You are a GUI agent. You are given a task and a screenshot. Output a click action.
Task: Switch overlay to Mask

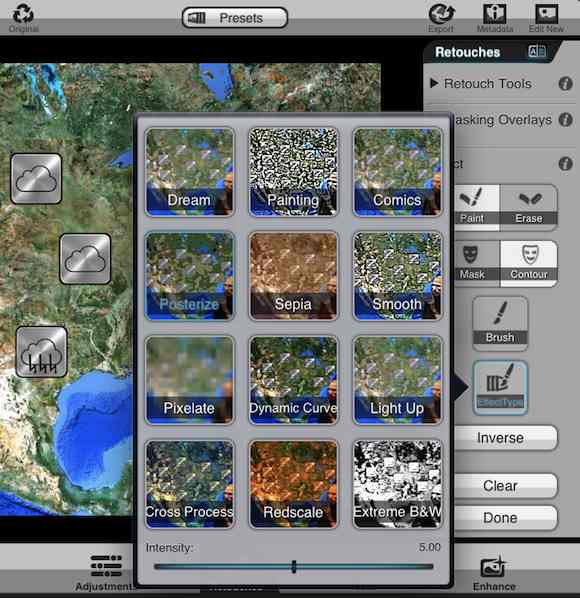(x=476, y=264)
